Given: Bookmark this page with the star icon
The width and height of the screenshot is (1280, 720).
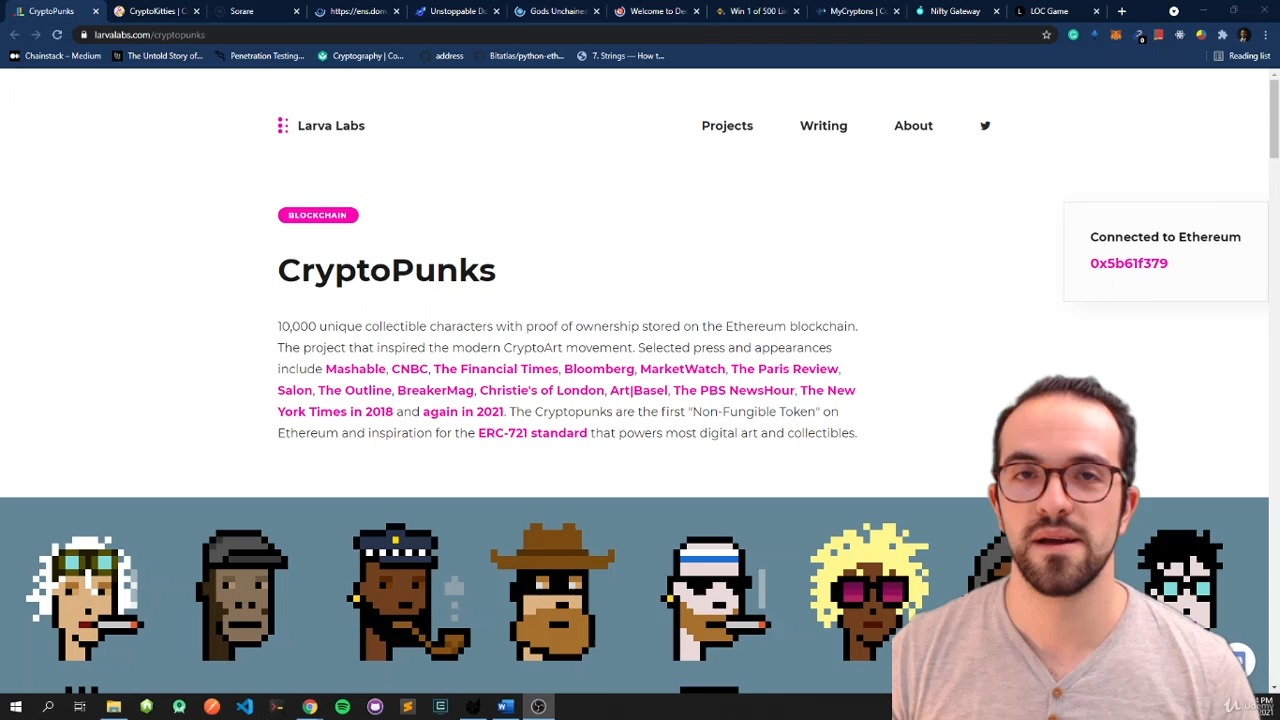Looking at the screenshot, I should click(1046, 35).
